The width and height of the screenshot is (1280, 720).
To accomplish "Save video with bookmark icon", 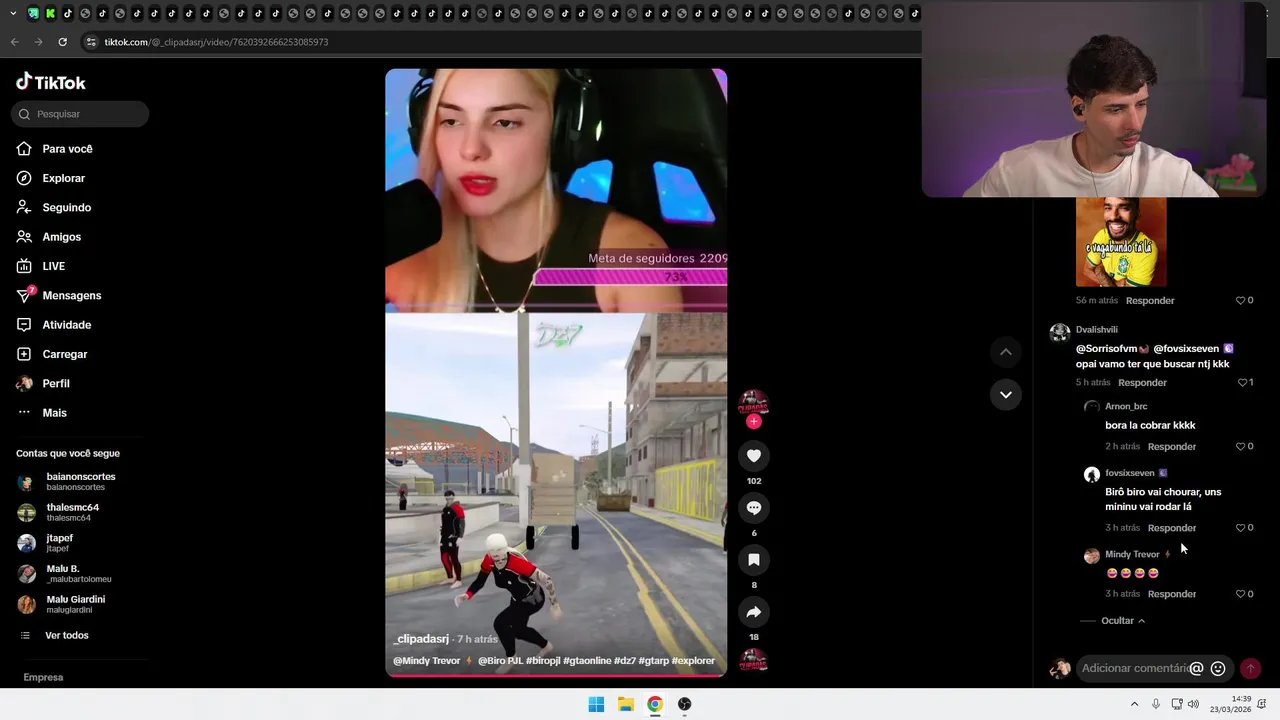I will coord(754,560).
